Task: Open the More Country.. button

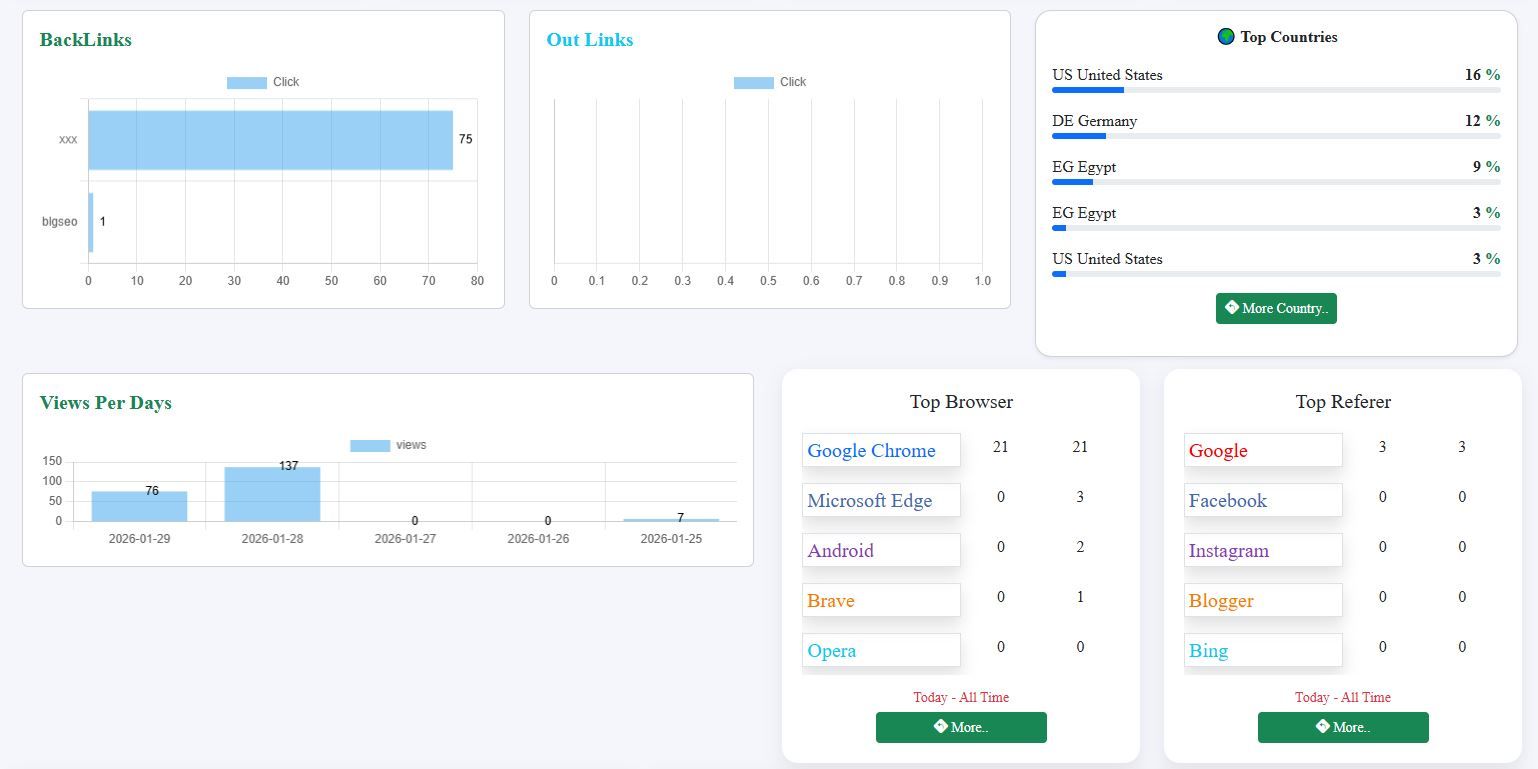Action: [x=1276, y=308]
